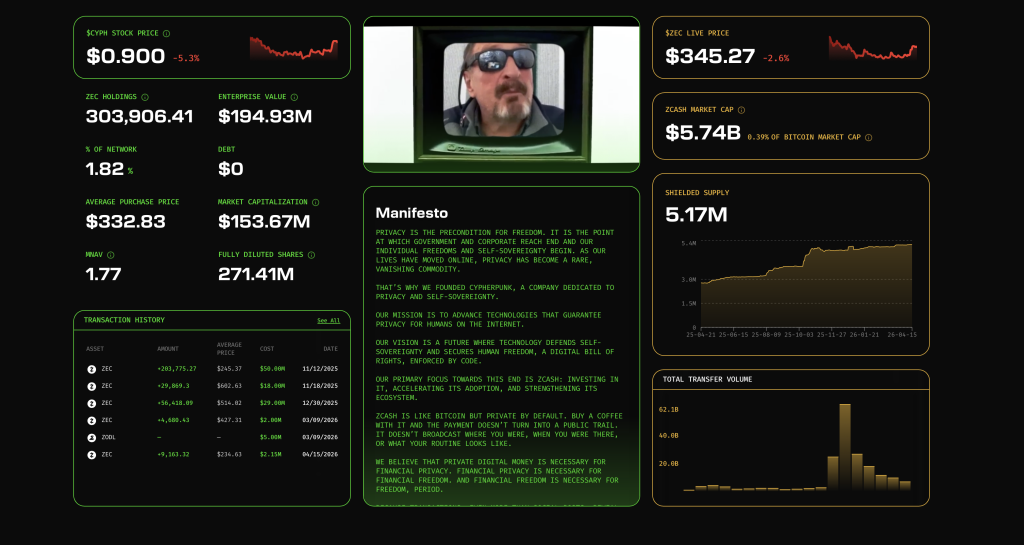This screenshot has height=545, width=1024.
Task: Click the $194.93M enterprise value
Action: (265, 116)
